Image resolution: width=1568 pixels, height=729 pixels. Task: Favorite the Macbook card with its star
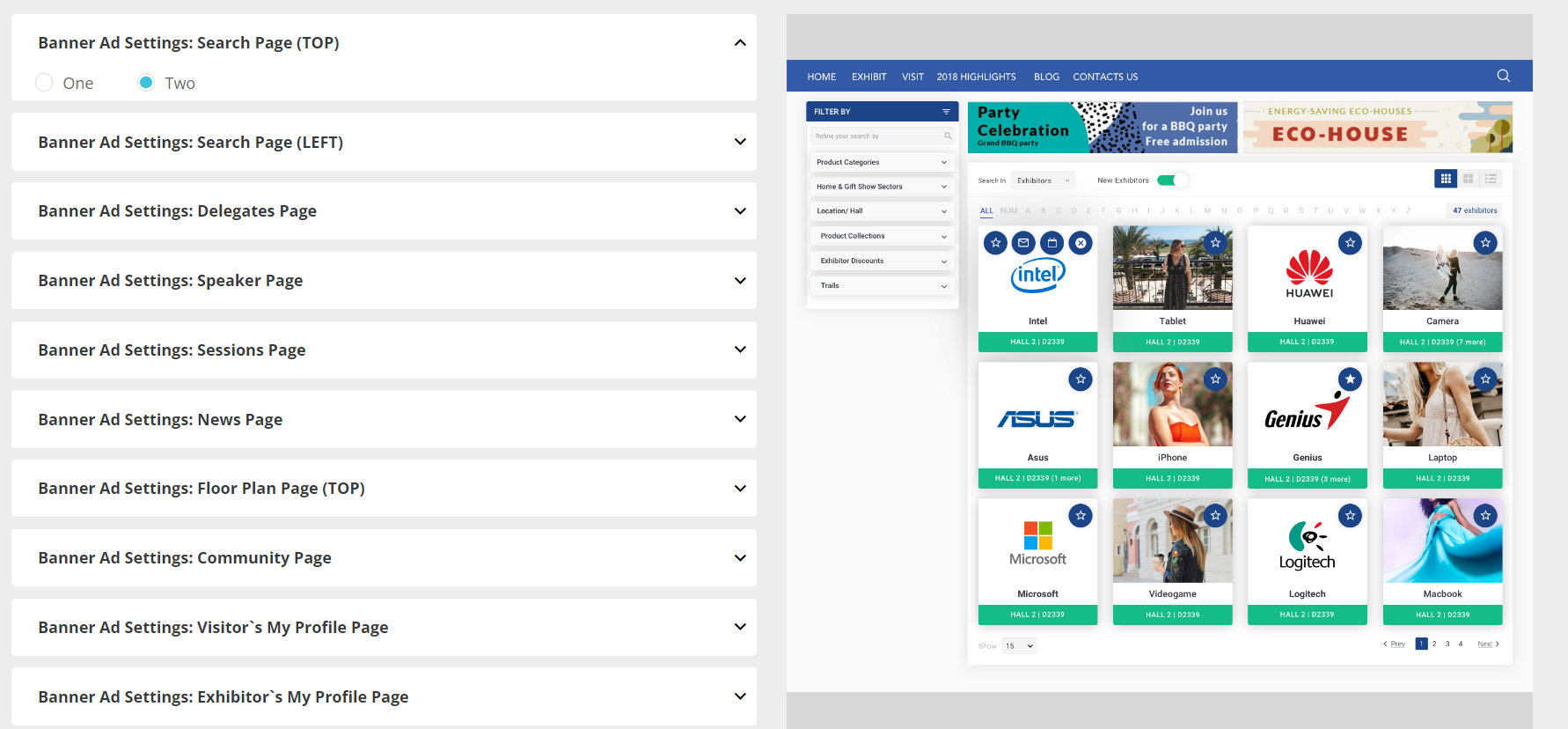click(x=1485, y=516)
